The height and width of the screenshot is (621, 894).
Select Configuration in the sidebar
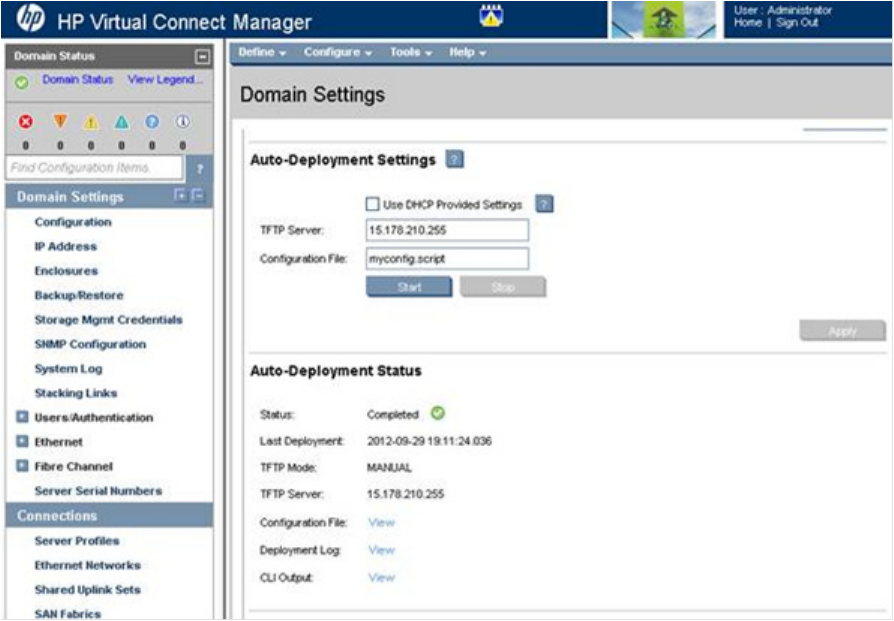pos(73,222)
